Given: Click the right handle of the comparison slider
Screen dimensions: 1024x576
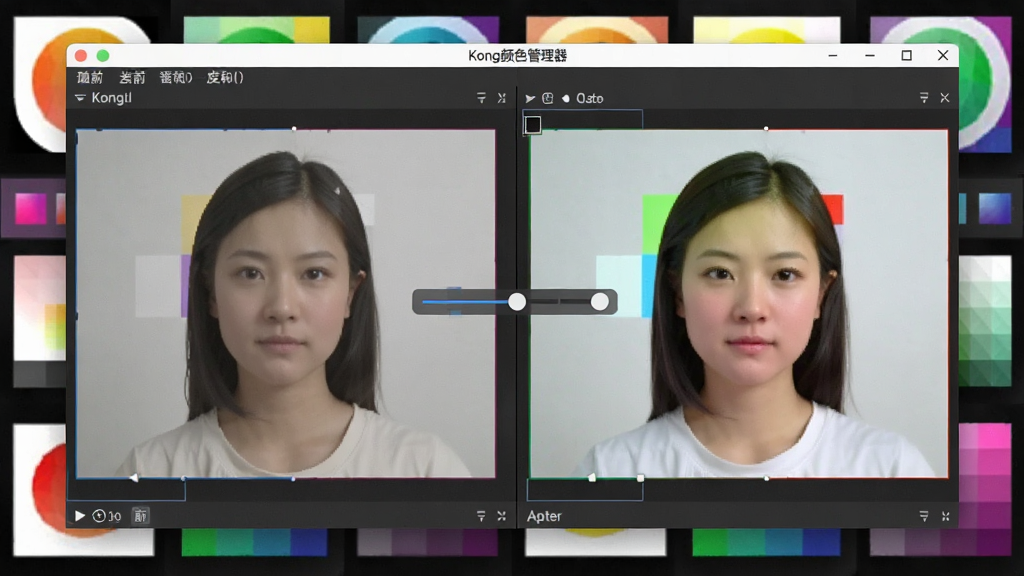Looking at the screenshot, I should (600, 302).
